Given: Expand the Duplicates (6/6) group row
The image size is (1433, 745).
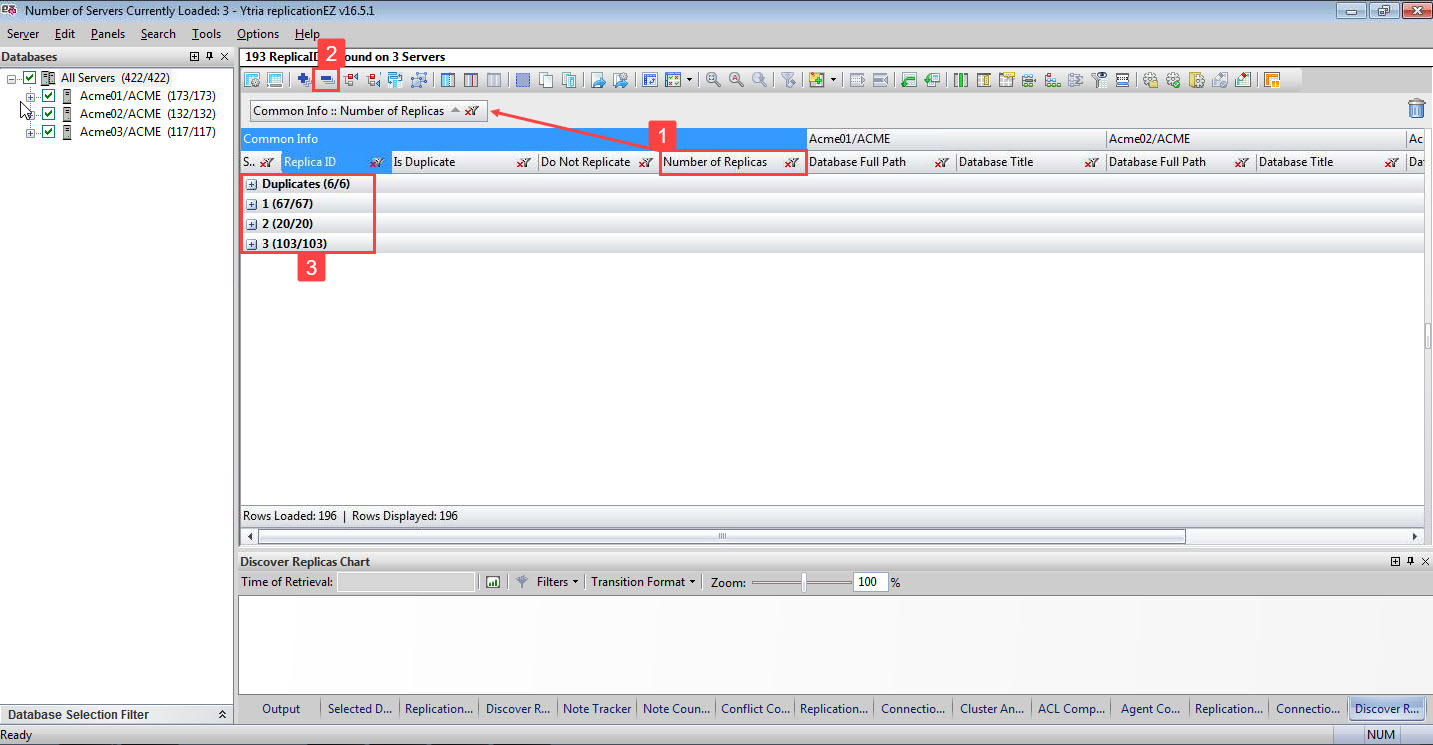Looking at the screenshot, I should coord(251,183).
